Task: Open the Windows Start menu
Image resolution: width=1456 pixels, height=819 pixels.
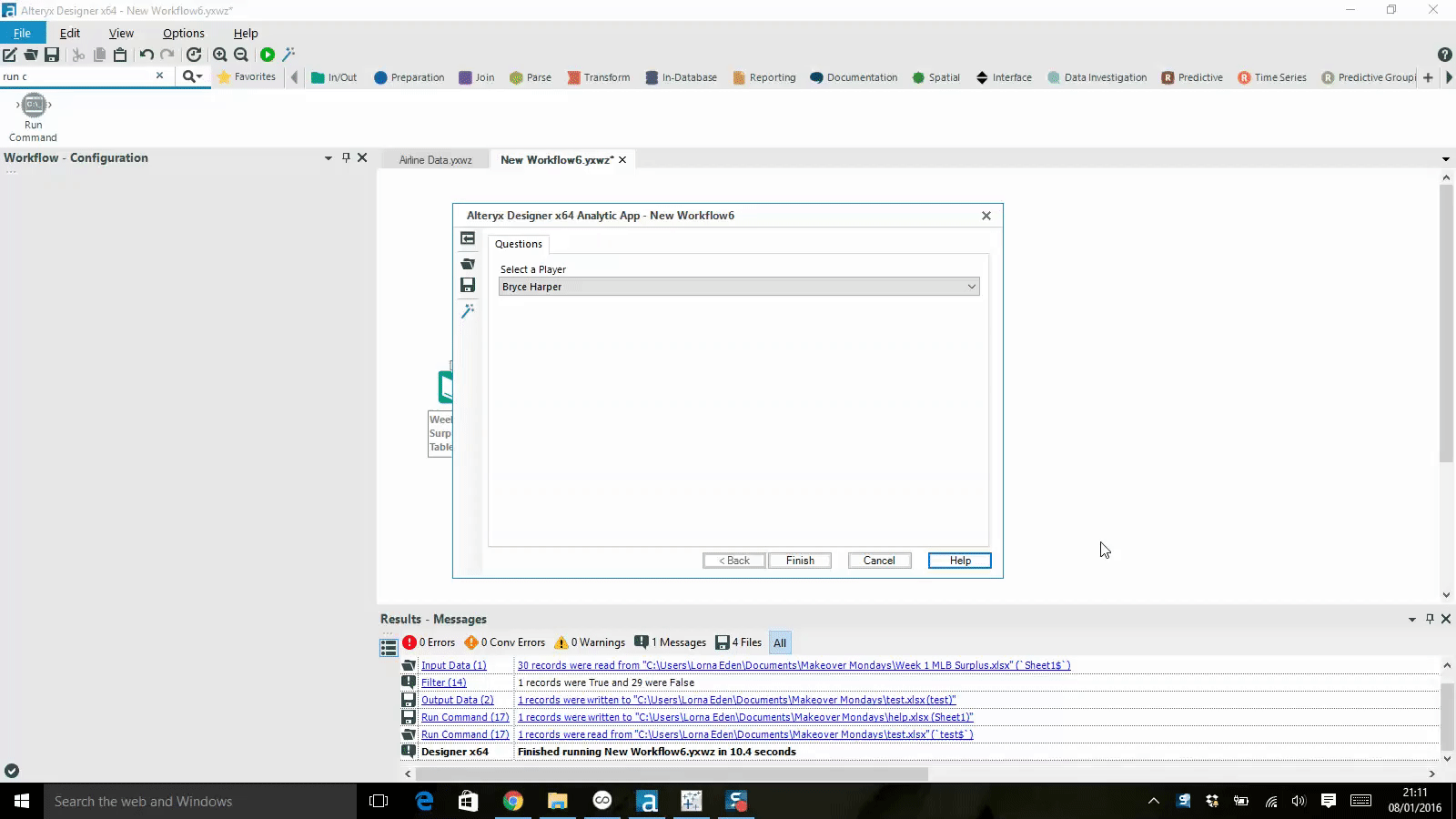Action: tap(22, 801)
